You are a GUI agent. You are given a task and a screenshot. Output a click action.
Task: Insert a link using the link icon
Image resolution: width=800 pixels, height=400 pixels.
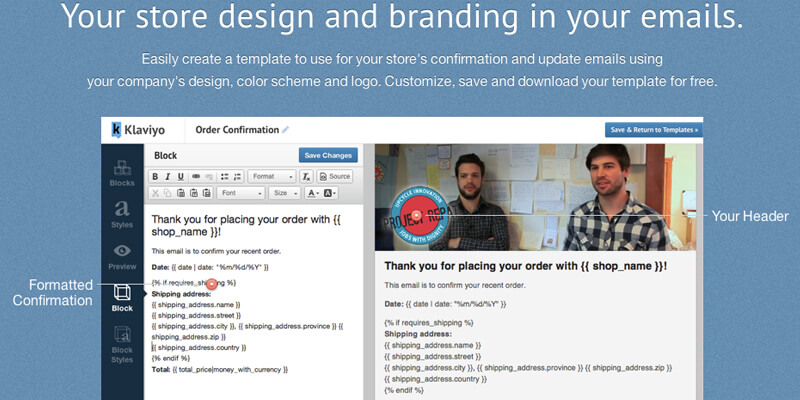196,177
